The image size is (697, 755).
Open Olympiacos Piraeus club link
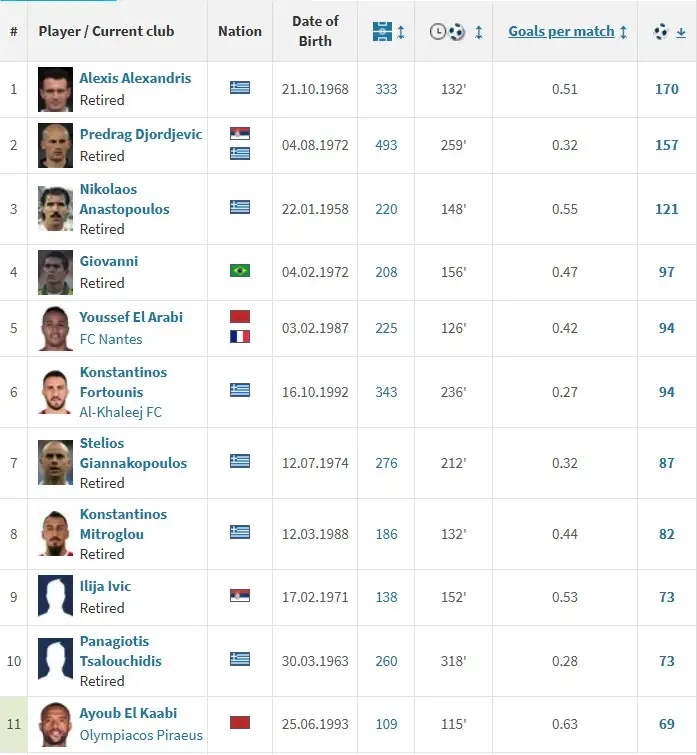141,735
